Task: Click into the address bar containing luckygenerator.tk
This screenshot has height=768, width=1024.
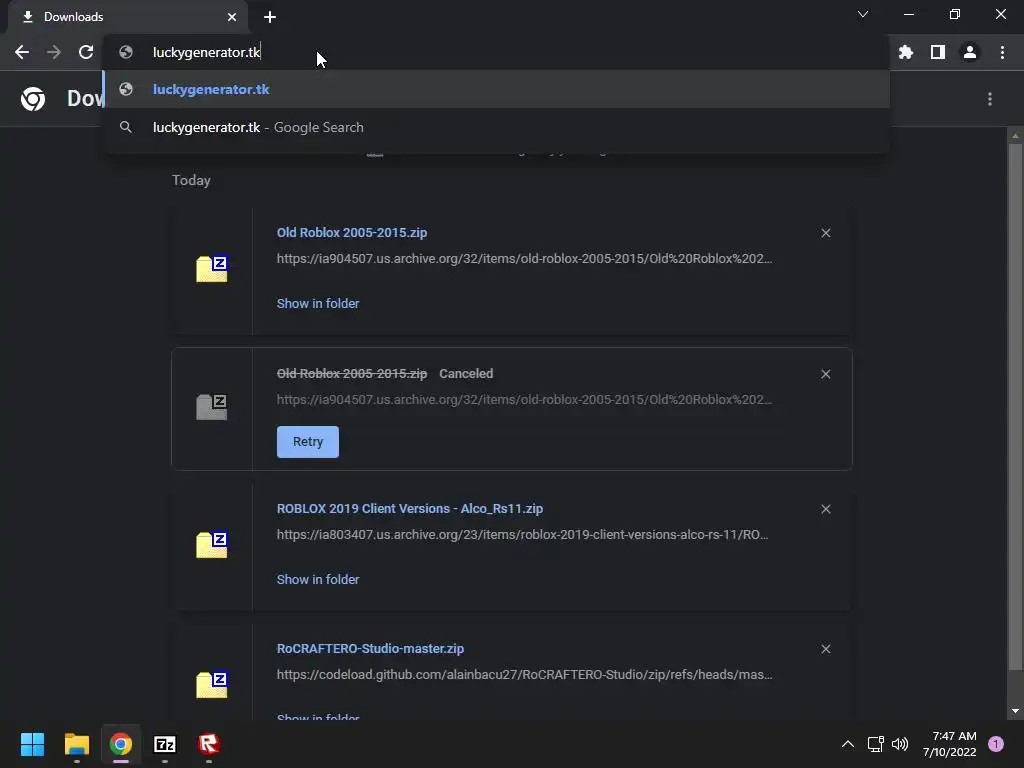Action: pos(496,52)
